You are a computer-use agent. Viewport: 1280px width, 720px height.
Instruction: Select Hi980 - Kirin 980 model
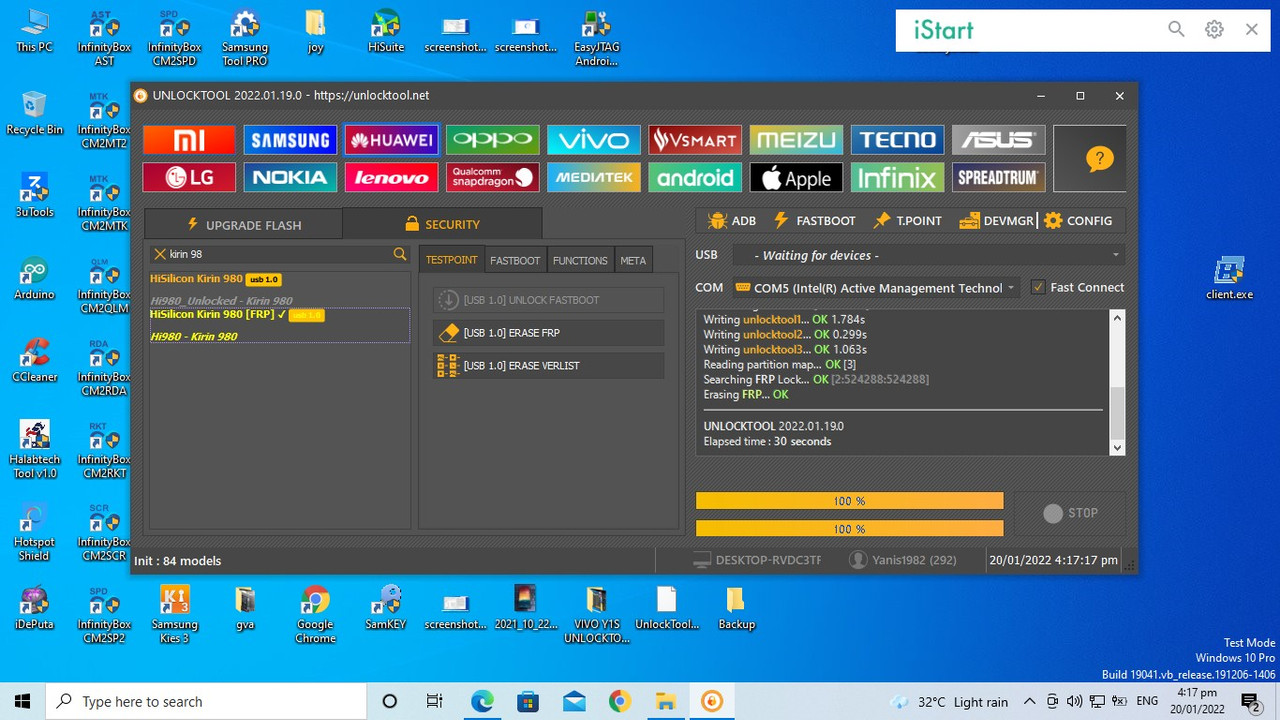coord(194,337)
